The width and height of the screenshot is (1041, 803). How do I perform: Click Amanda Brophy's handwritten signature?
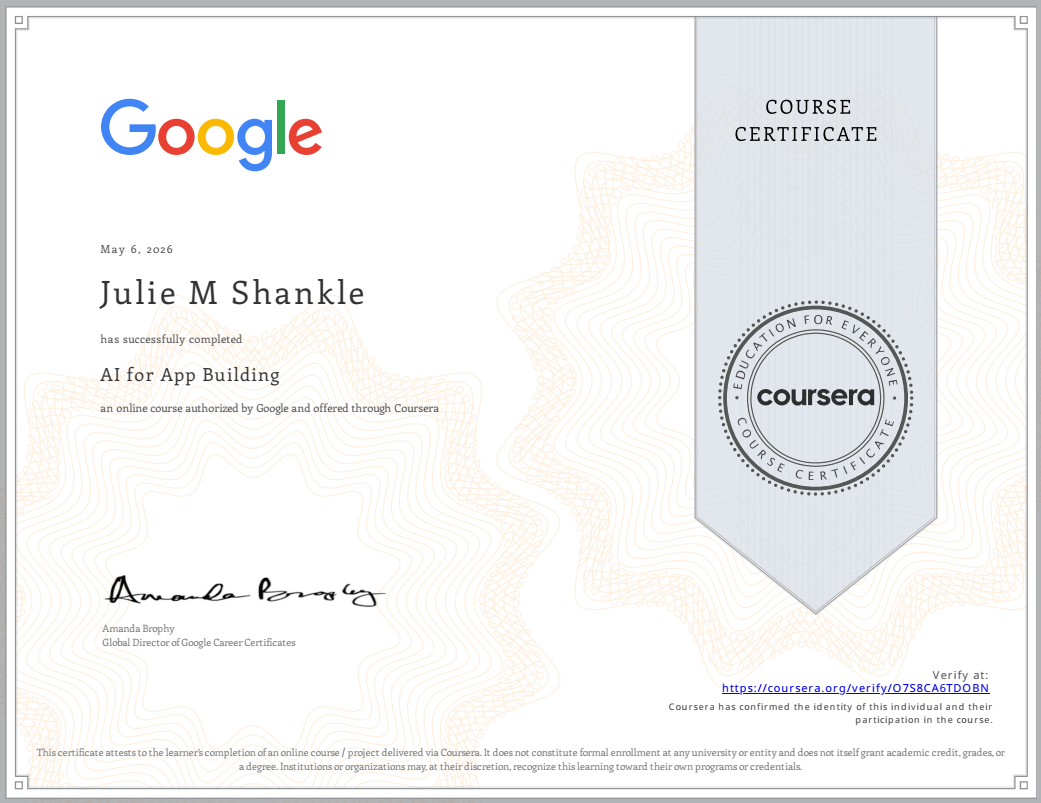tap(244, 591)
